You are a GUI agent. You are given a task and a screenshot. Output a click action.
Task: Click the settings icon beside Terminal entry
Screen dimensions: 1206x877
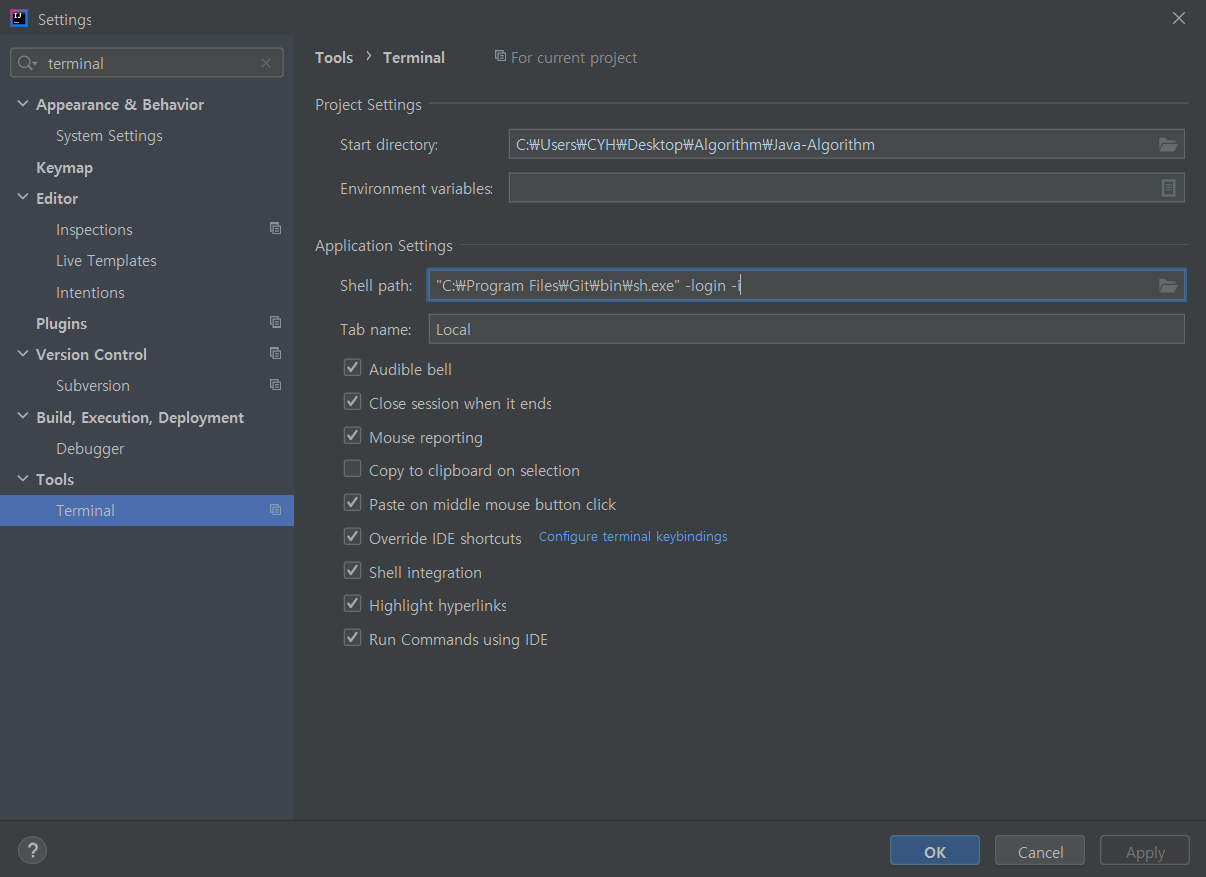(275, 509)
